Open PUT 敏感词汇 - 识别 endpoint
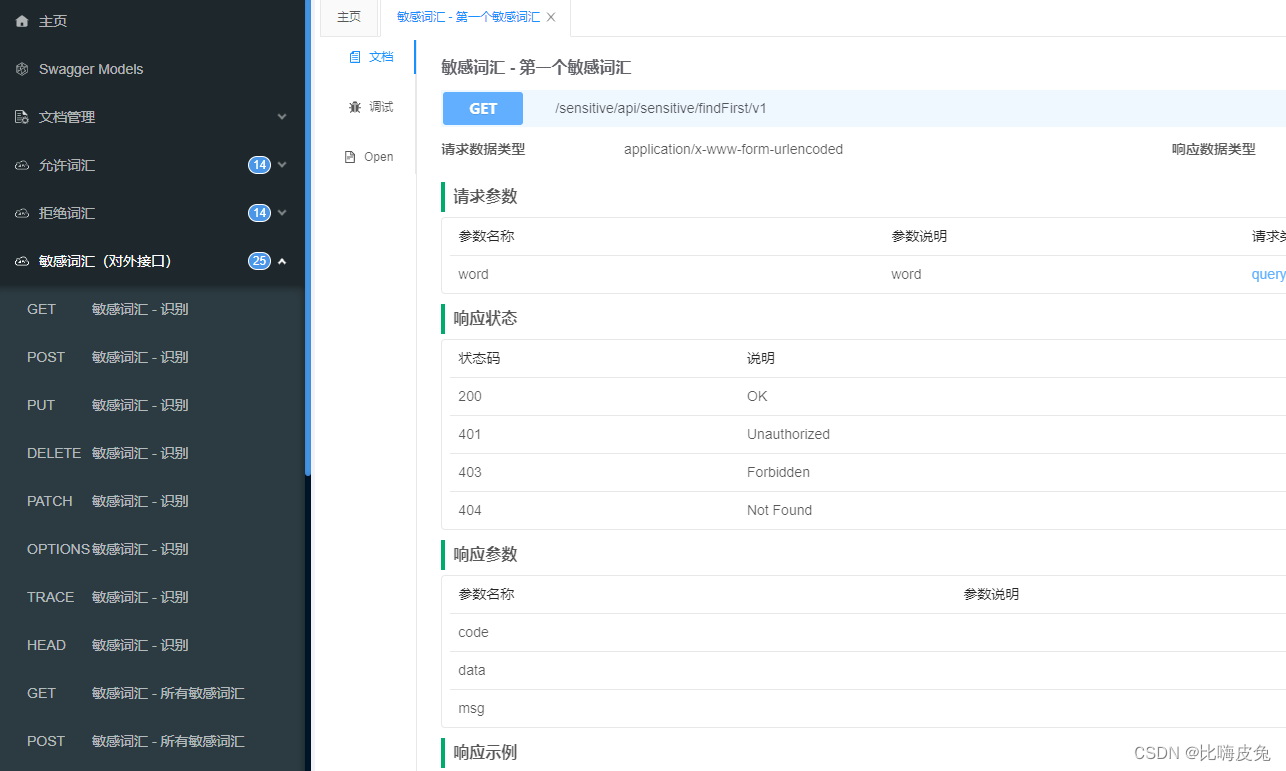Image resolution: width=1286 pixels, height=771 pixels. point(152,405)
